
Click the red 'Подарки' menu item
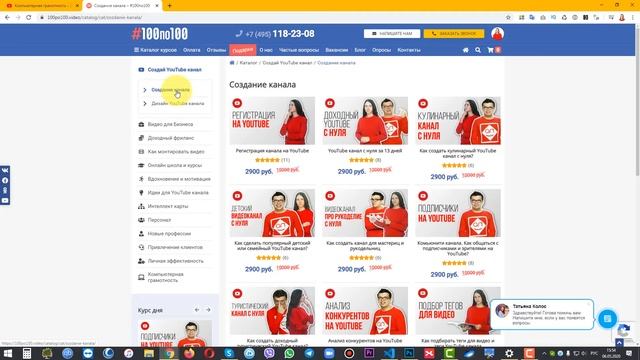point(242,50)
